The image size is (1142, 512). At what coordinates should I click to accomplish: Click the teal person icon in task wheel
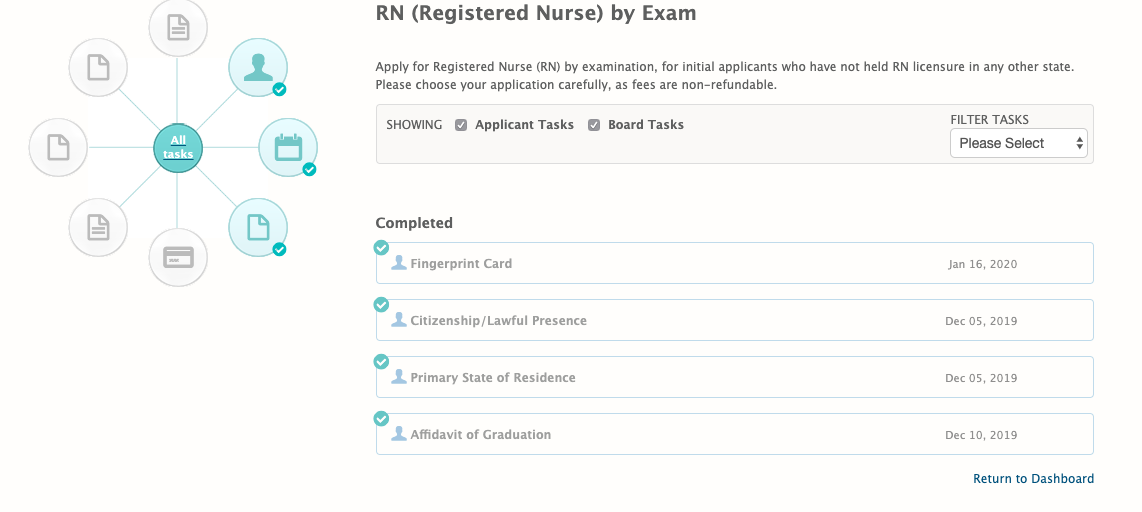(258, 67)
